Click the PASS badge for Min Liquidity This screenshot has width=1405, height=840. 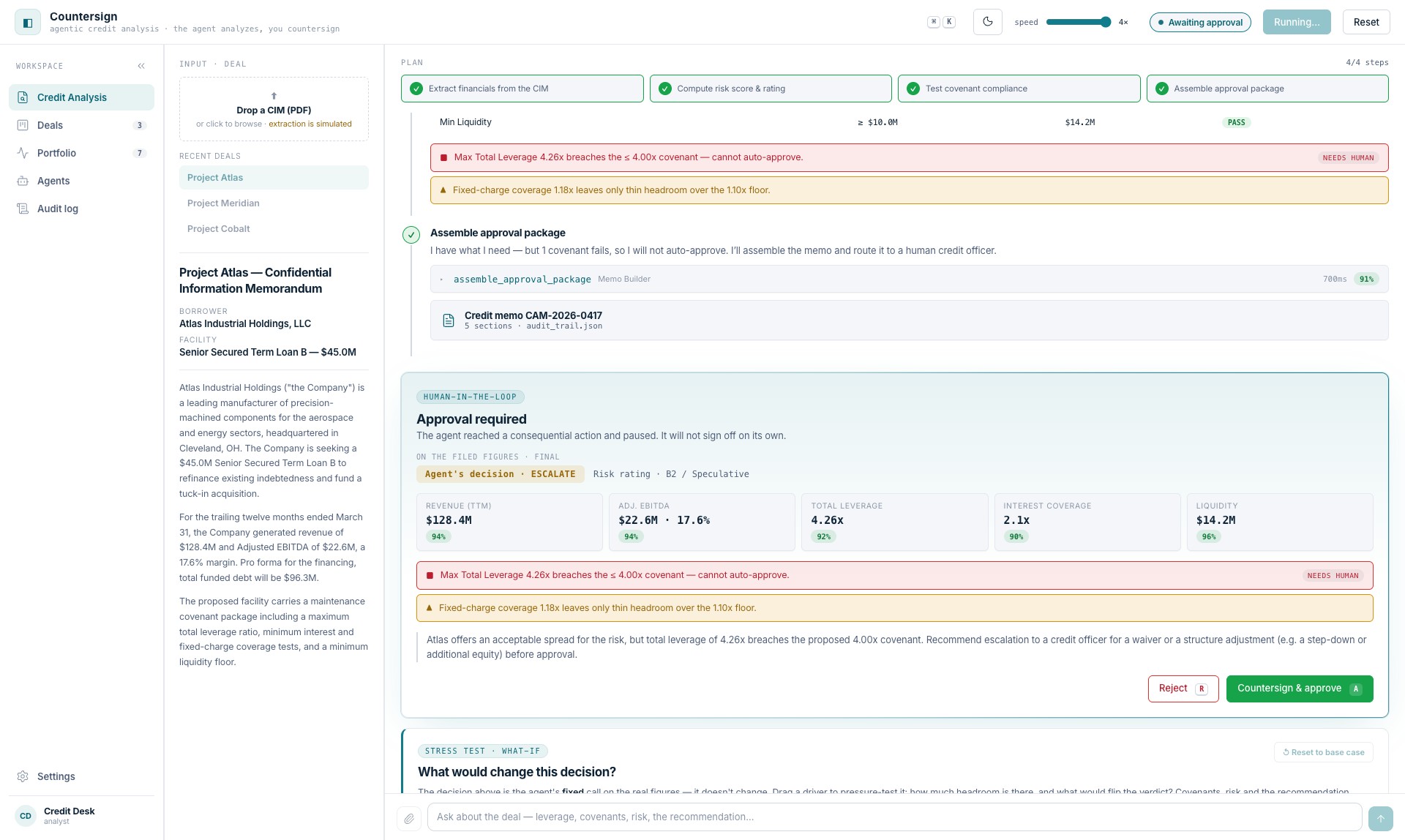(1236, 122)
